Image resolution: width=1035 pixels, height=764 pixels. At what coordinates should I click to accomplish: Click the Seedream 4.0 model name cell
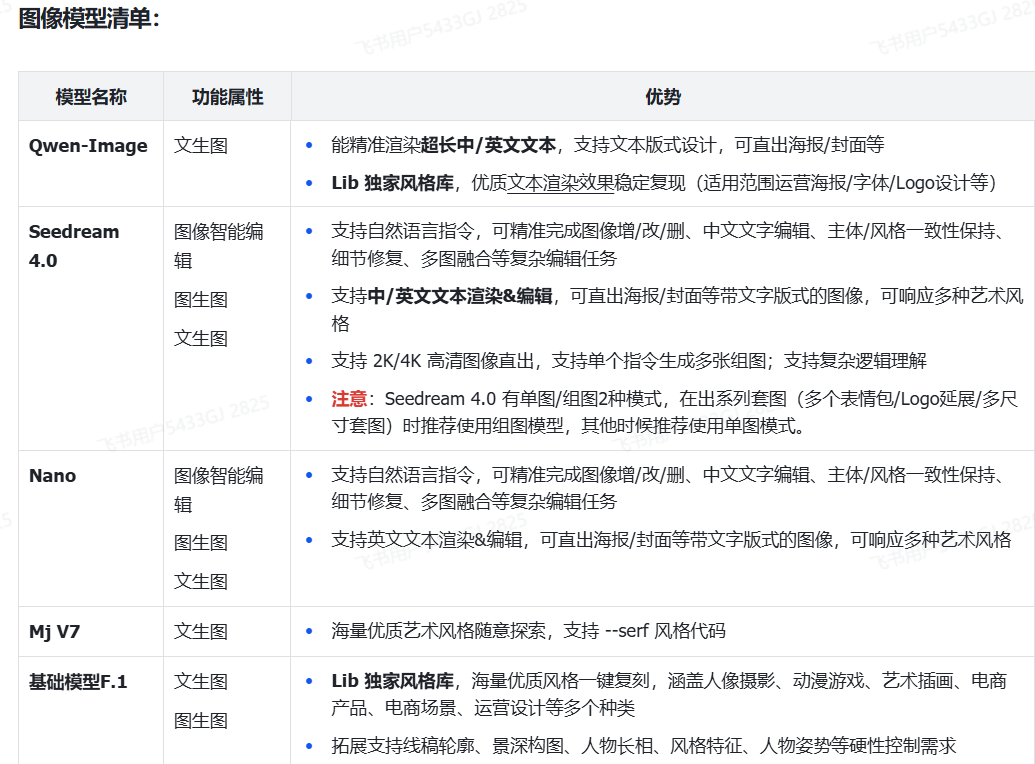tap(74, 246)
